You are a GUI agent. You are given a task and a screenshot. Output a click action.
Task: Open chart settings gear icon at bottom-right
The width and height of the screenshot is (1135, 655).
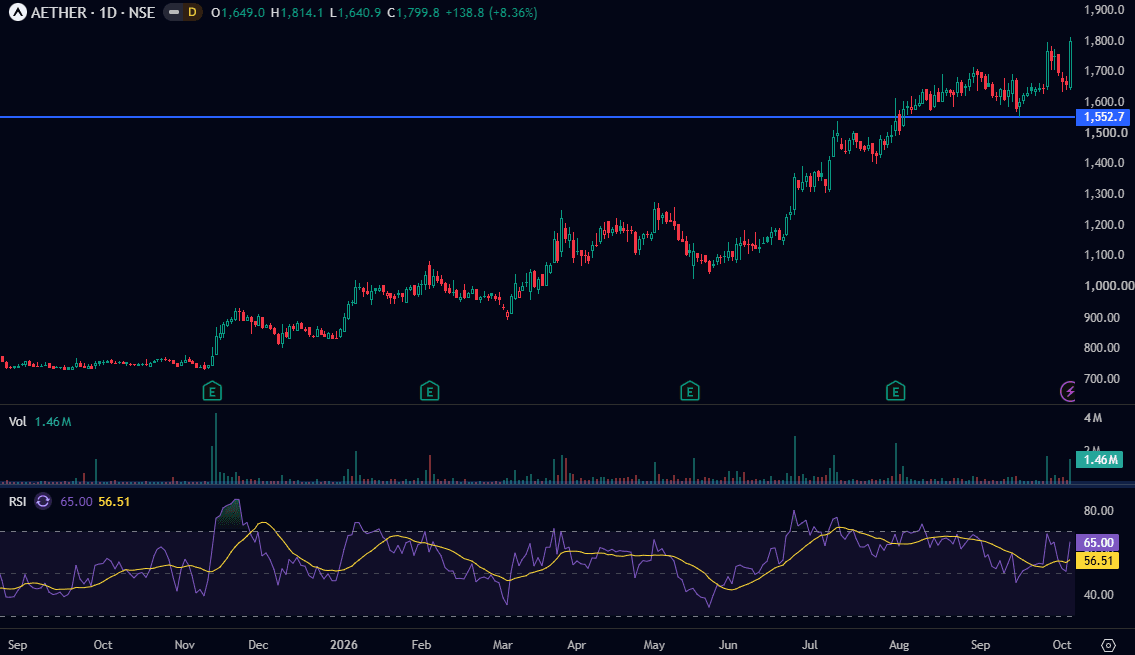coord(1108,645)
